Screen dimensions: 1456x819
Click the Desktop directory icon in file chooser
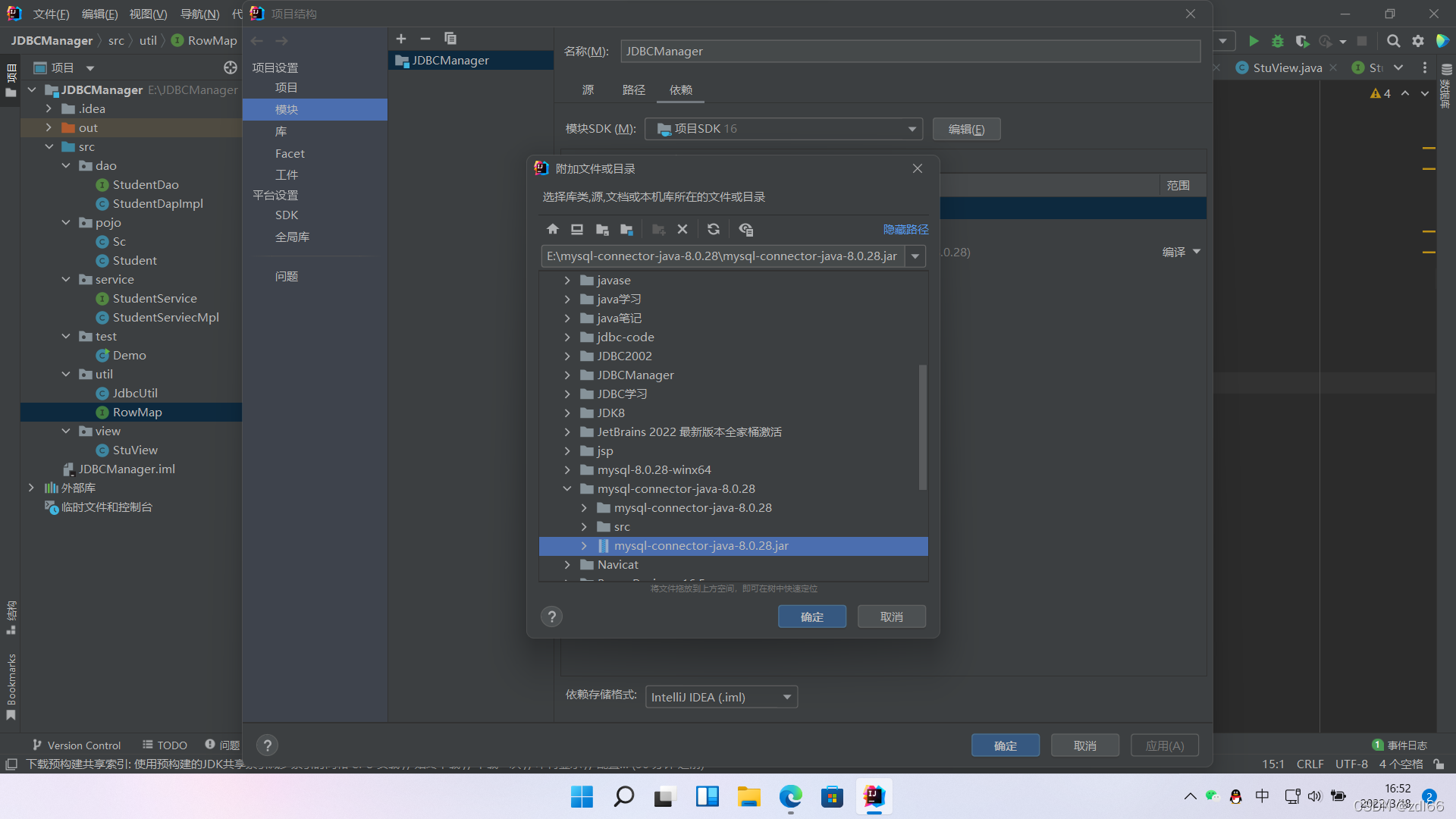(x=577, y=229)
